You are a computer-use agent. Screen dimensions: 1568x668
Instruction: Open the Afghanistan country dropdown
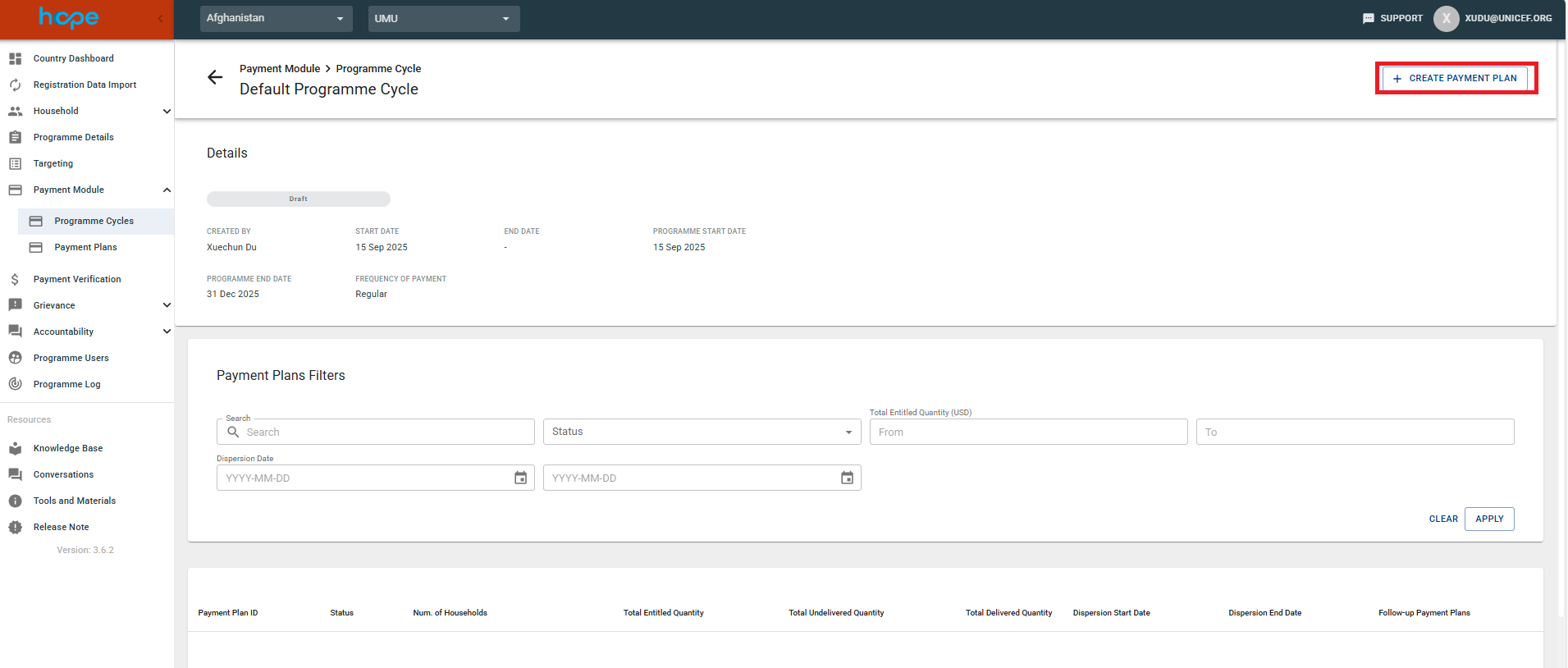click(276, 18)
